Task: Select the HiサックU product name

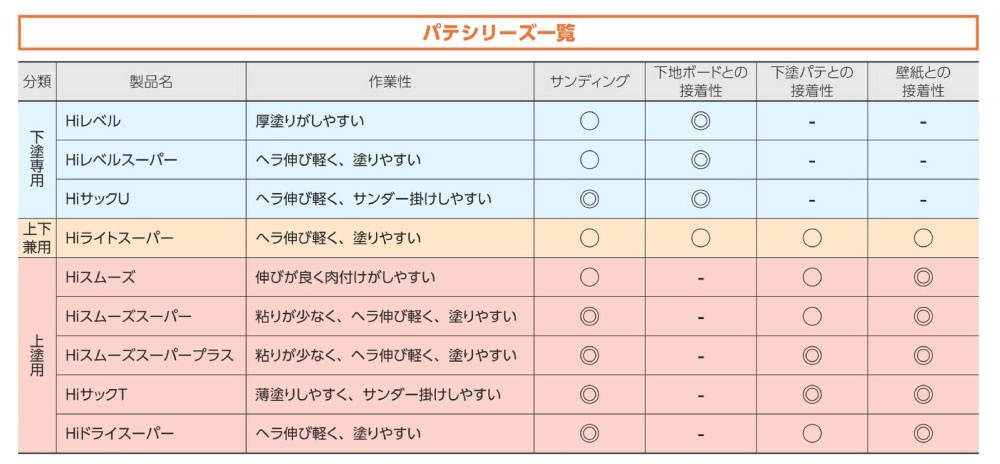Action: [x=98, y=199]
